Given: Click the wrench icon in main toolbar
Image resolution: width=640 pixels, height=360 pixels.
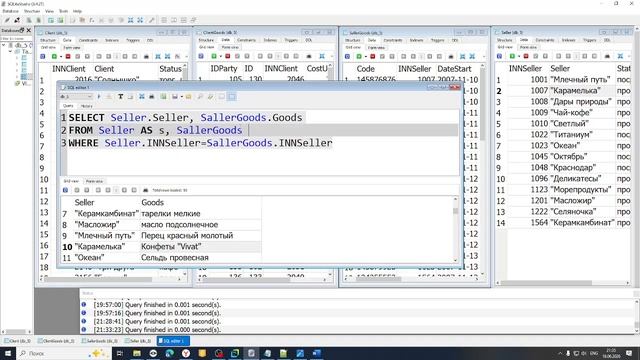Looking at the screenshot, I should click(x=151, y=20).
